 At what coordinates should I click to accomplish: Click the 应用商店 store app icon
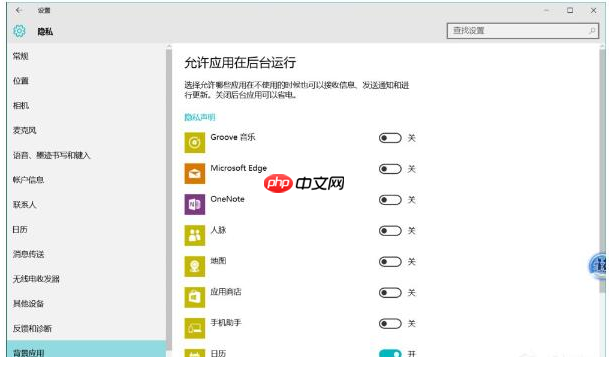click(x=195, y=297)
